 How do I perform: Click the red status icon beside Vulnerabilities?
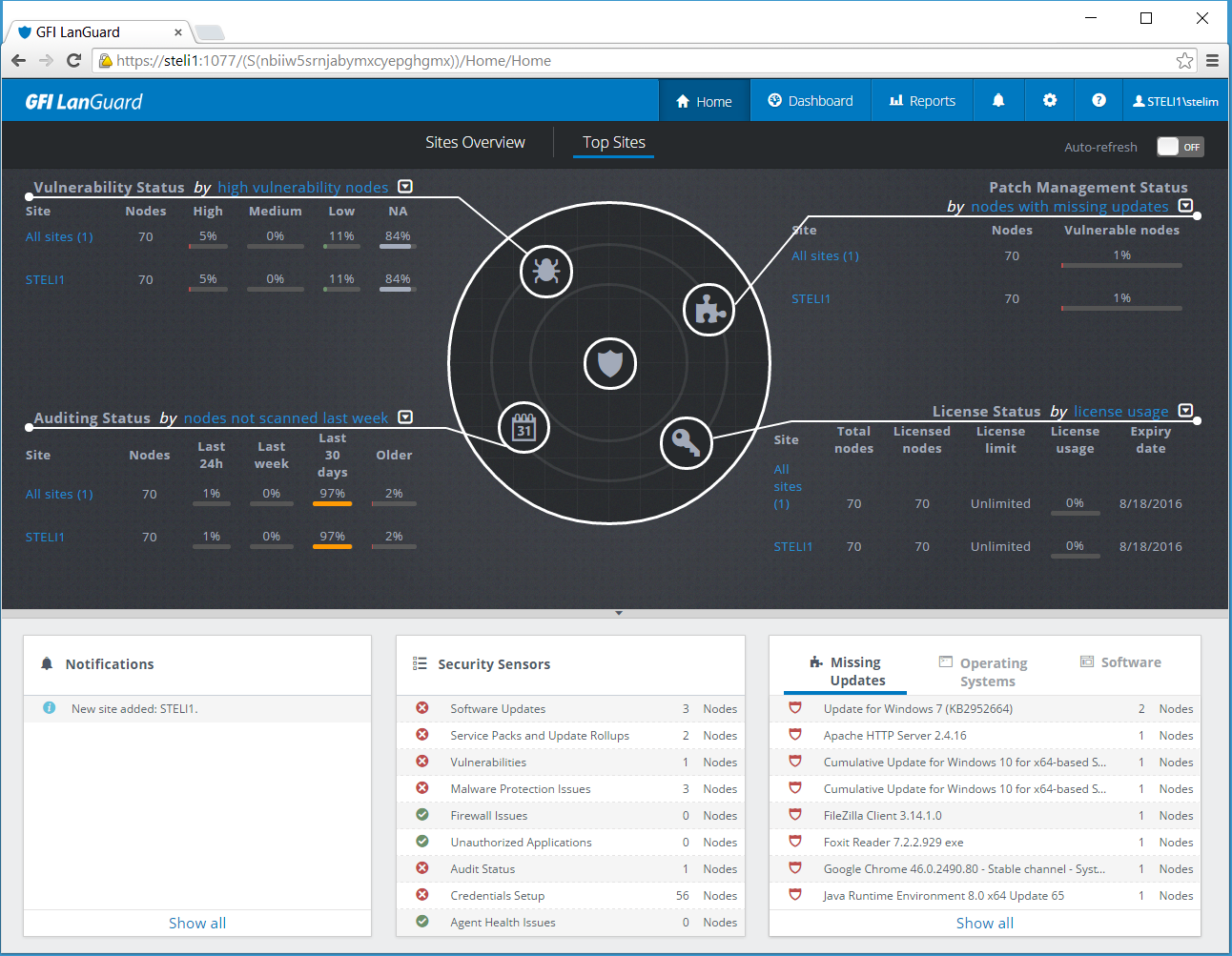421,762
